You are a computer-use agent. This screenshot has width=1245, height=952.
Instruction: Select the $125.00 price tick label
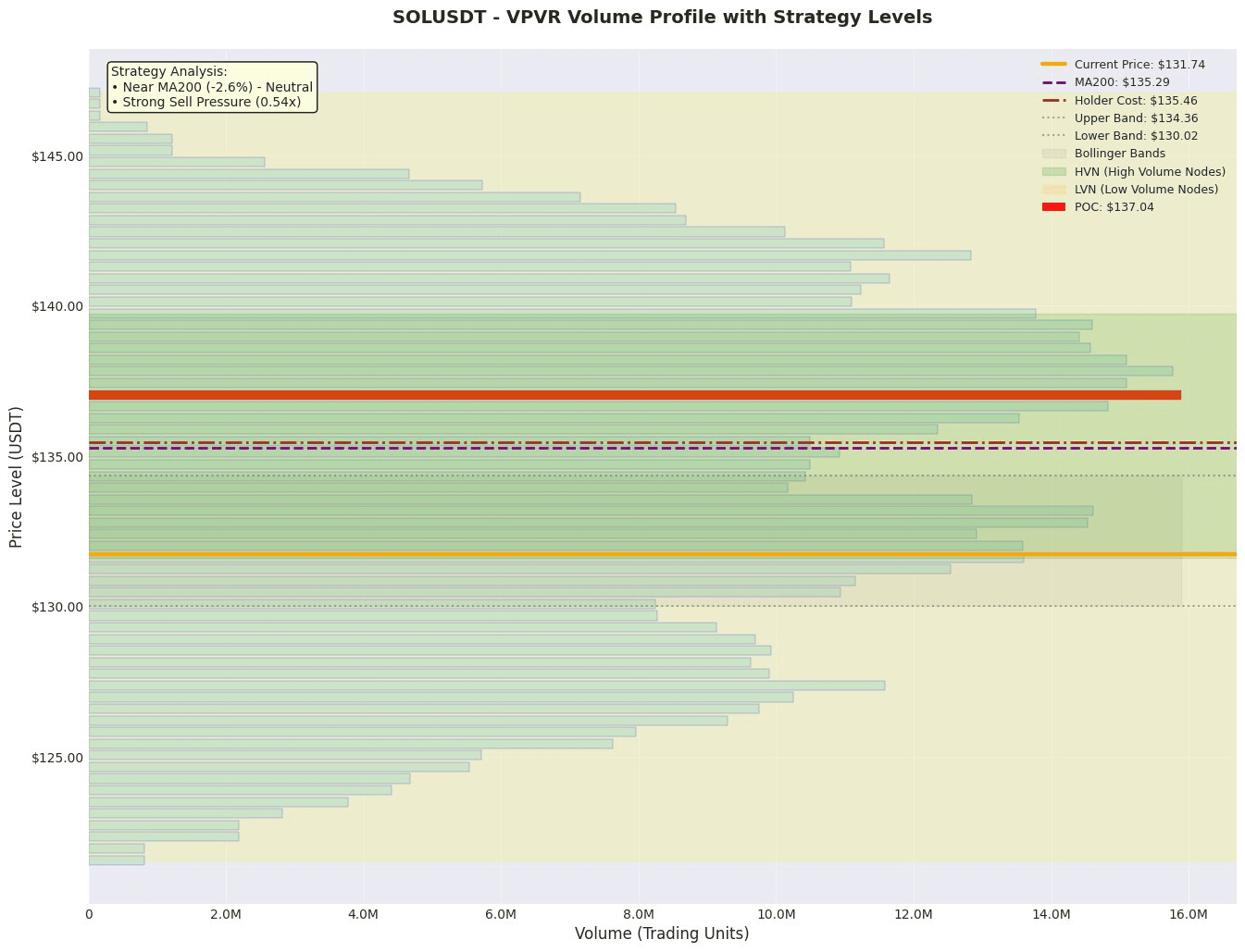(x=57, y=758)
